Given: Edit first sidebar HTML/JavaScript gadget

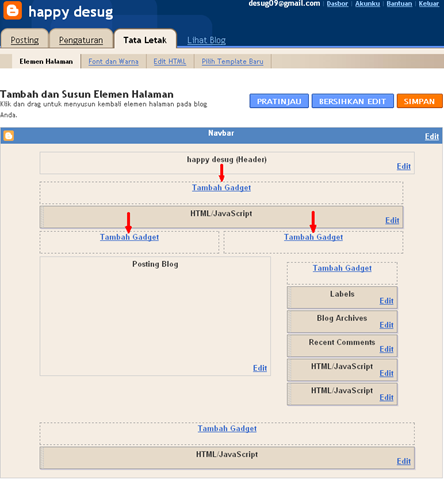Looking at the screenshot, I should click(386, 373).
